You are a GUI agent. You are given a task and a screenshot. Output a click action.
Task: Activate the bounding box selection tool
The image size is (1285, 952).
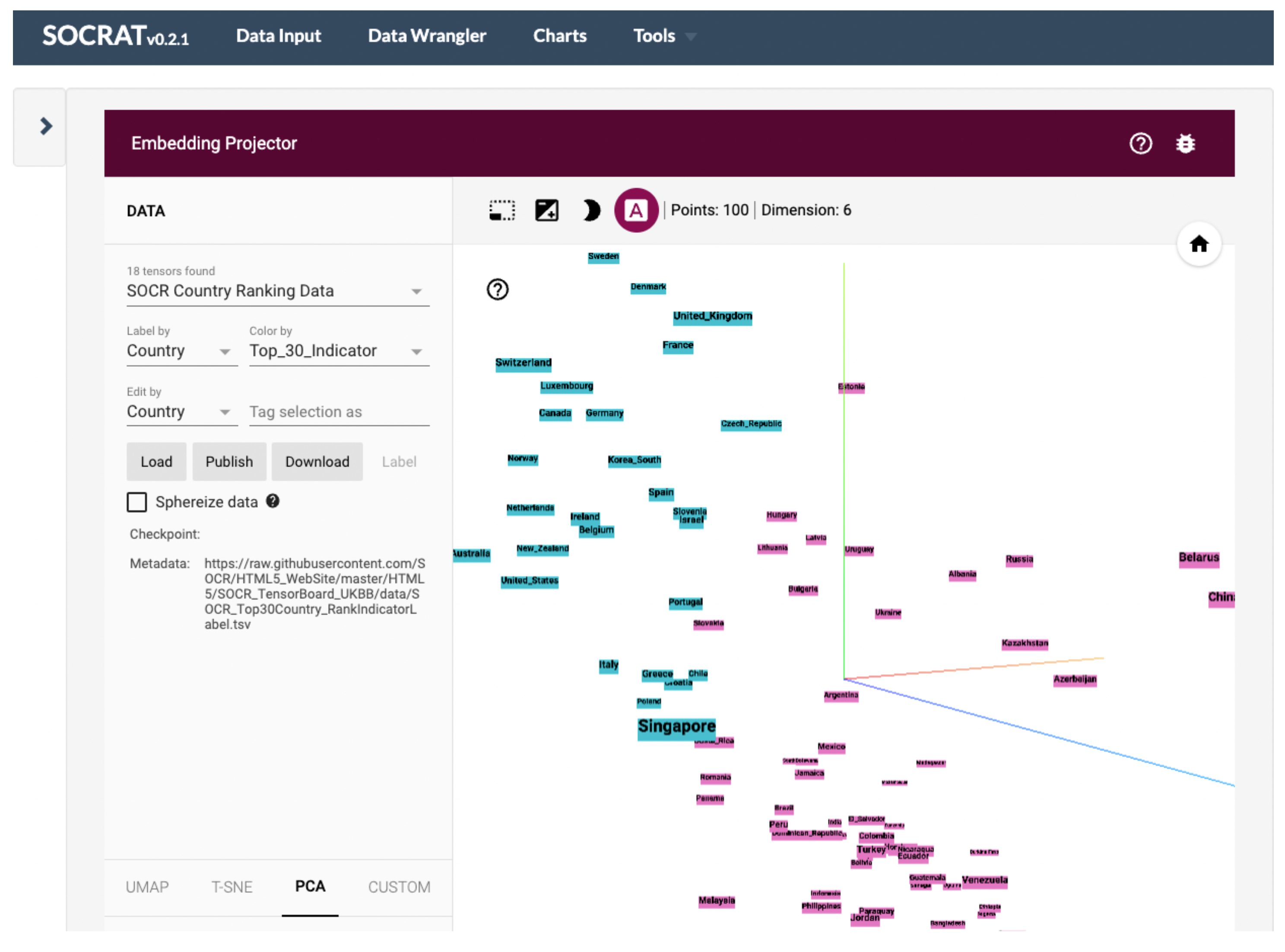pos(501,210)
